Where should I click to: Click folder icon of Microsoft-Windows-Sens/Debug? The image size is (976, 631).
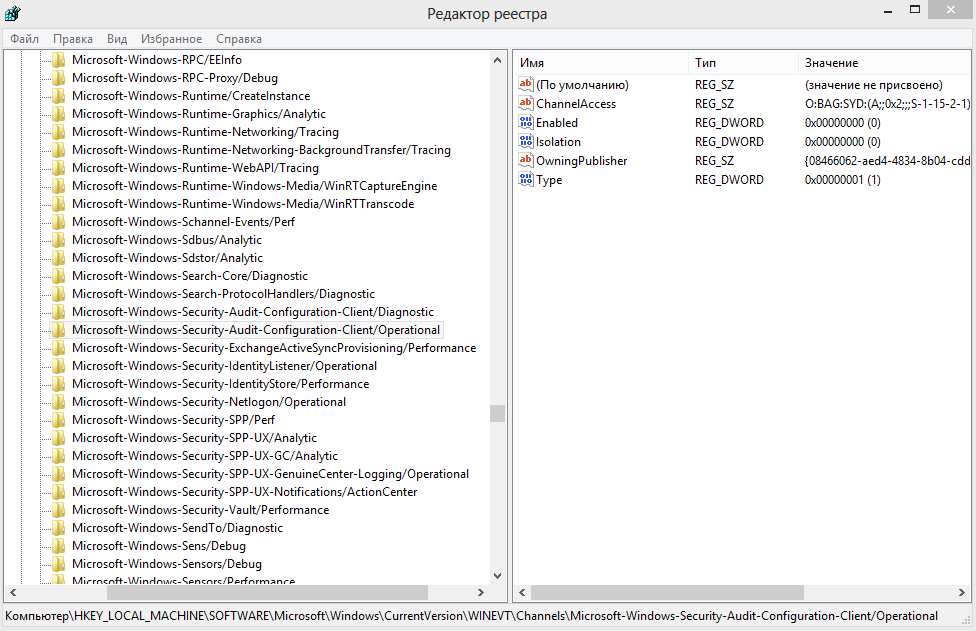point(59,546)
